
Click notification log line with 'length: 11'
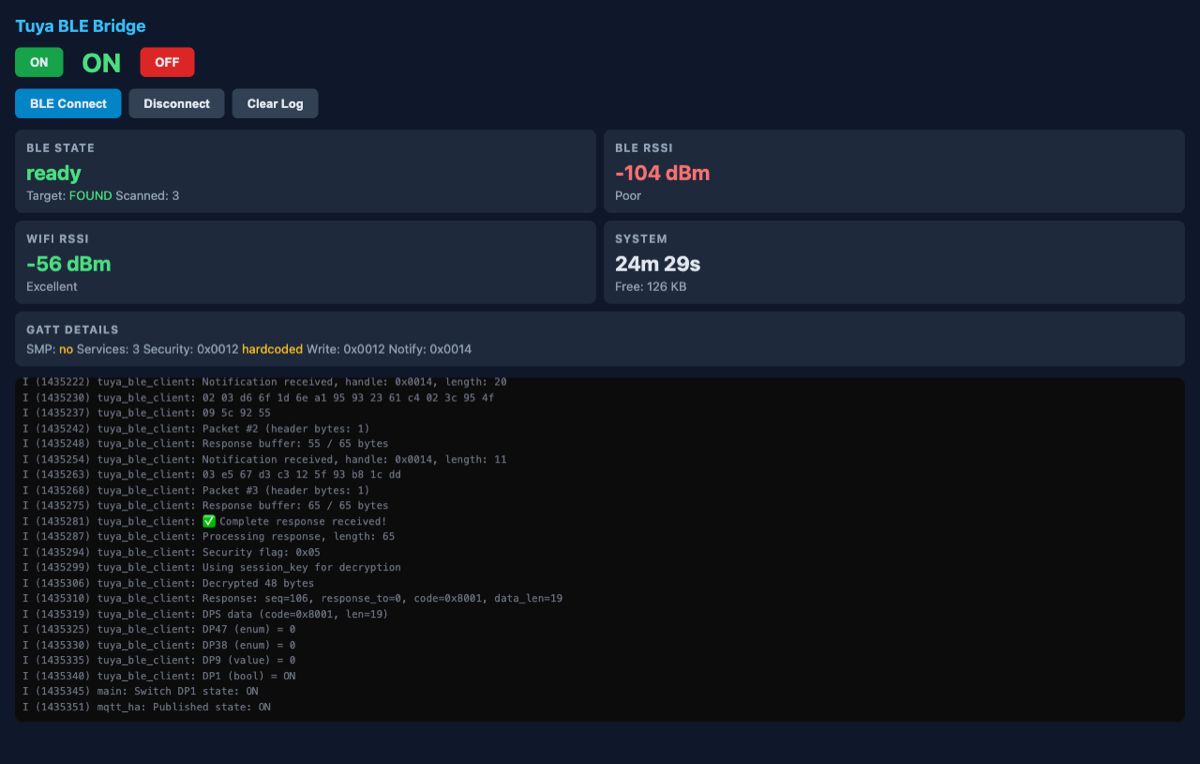point(264,459)
